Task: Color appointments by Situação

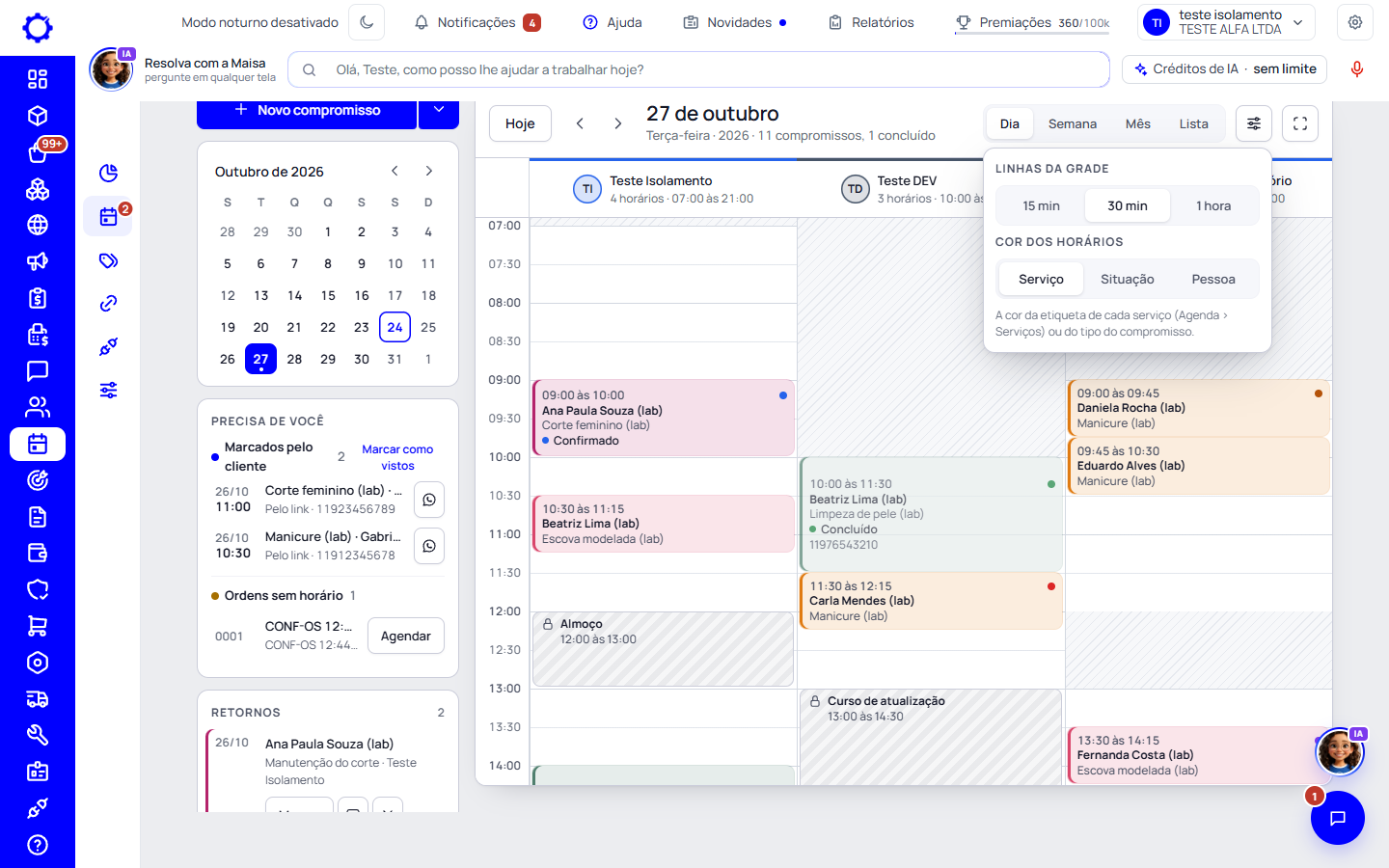Action: [1128, 279]
